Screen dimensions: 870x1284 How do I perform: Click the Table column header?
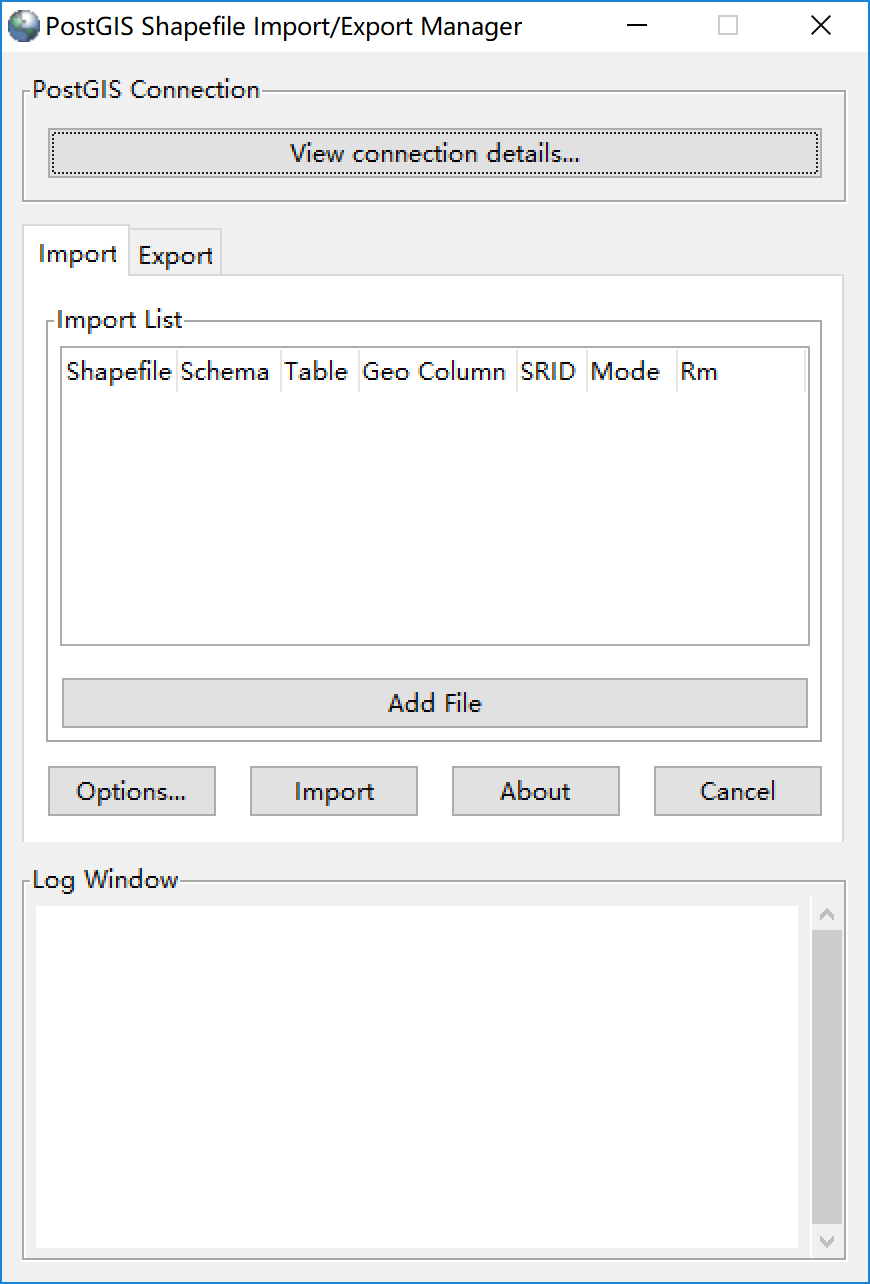click(317, 372)
